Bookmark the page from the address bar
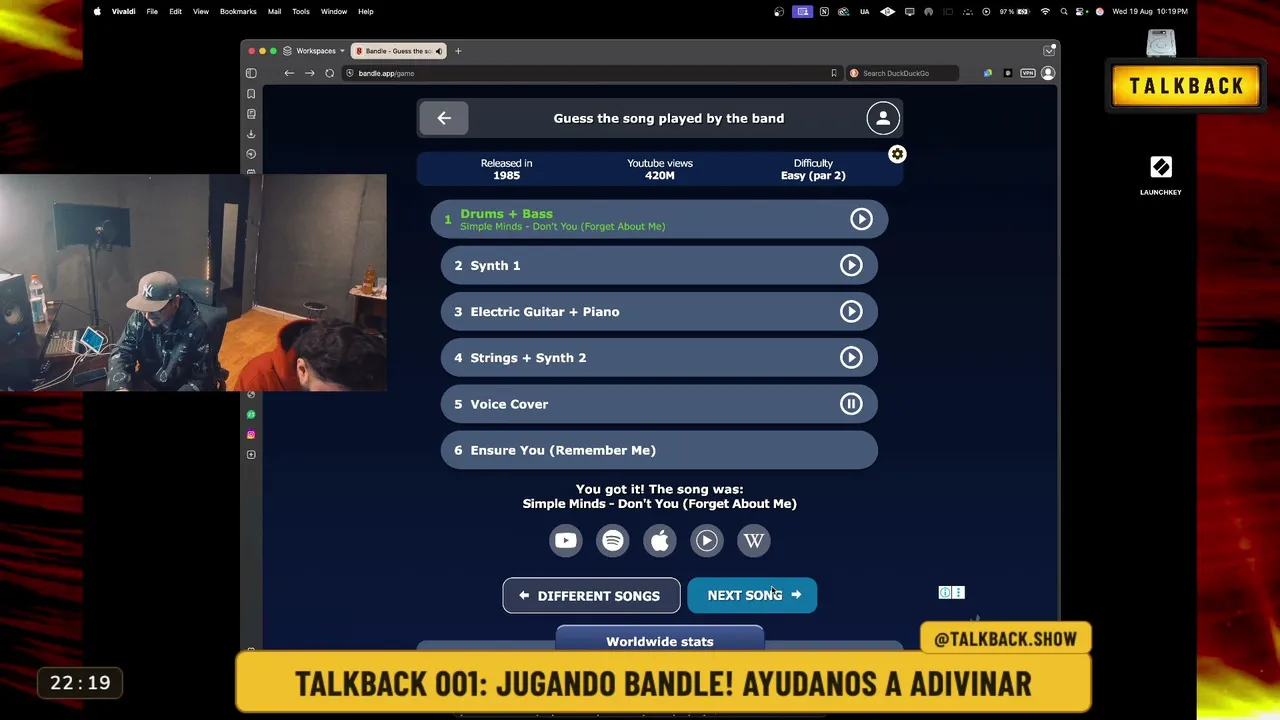This screenshot has width=1280, height=720. click(833, 73)
